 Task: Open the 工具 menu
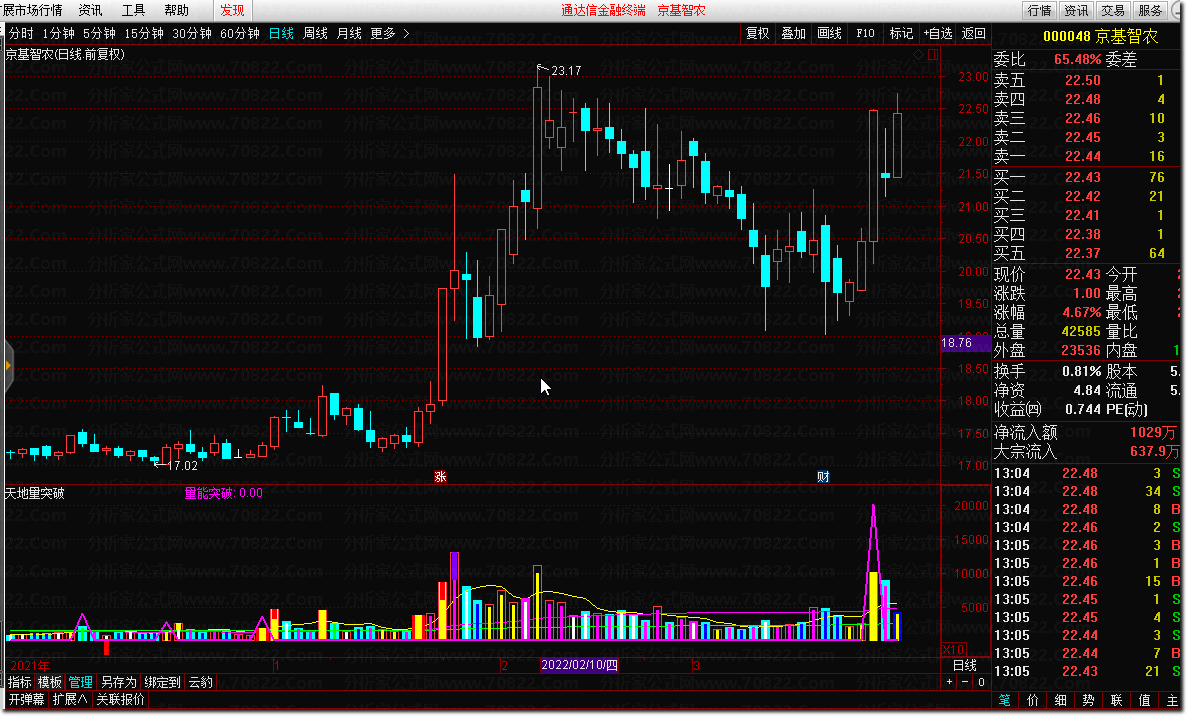point(133,11)
